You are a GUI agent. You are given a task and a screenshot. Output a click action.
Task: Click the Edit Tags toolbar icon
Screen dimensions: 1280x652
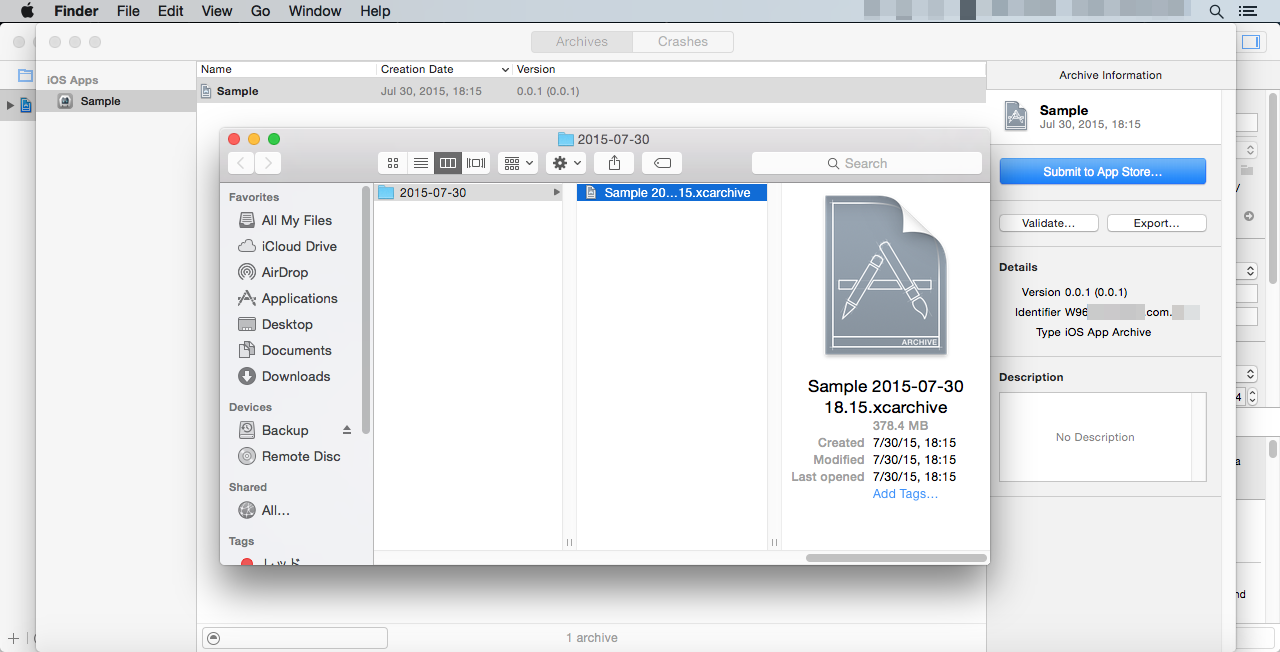point(662,163)
